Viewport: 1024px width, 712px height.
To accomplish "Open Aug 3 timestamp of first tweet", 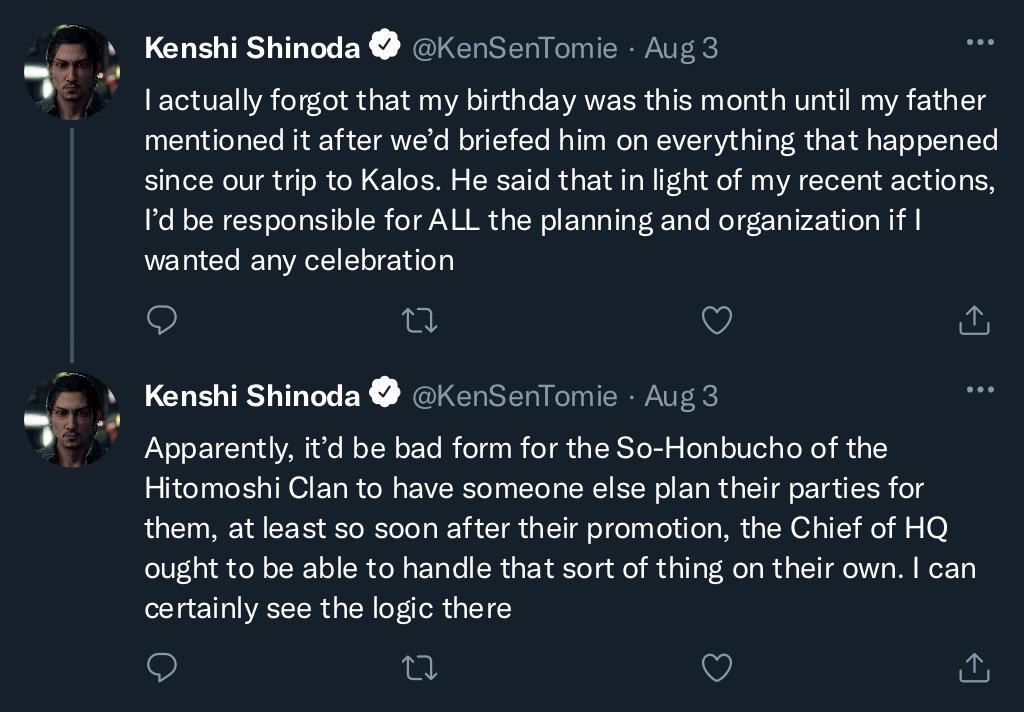I will (x=681, y=48).
